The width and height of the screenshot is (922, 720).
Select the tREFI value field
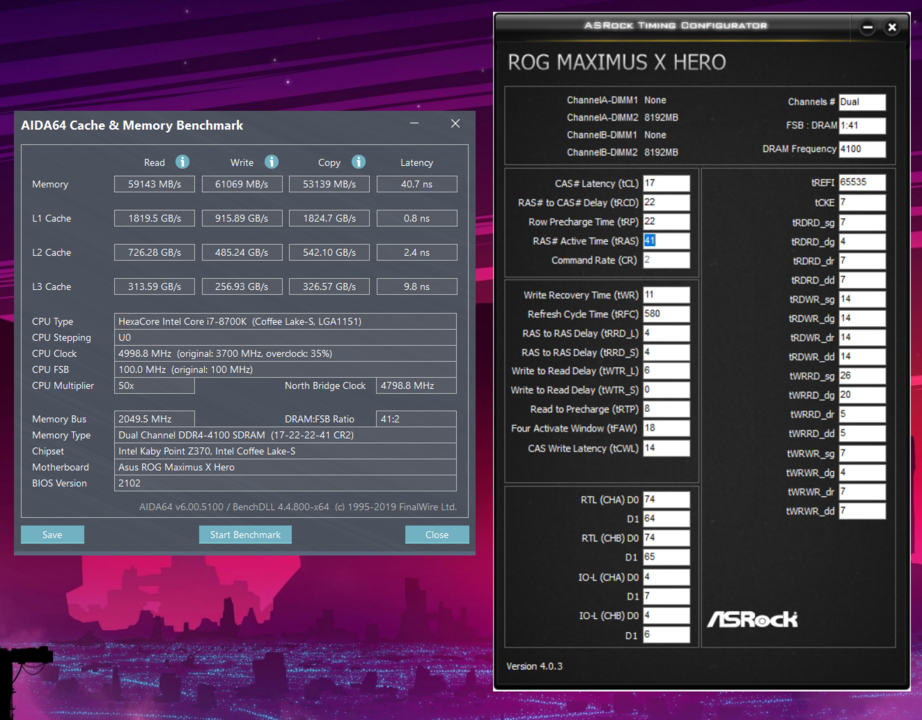[862, 182]
